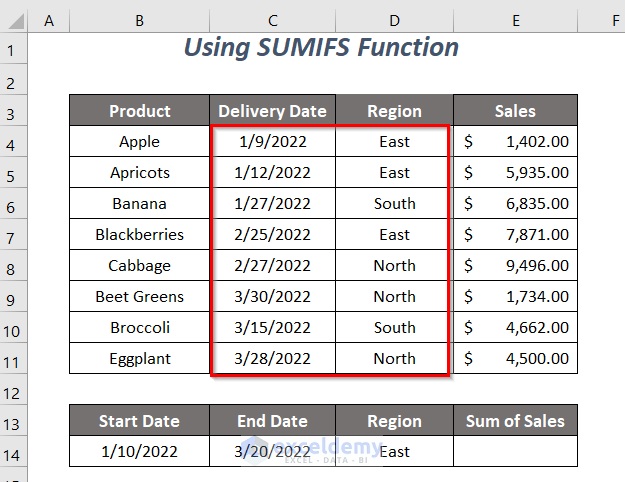Select the Blackberries product cell
This screenshot has width=625, height=482.
coord(139,235)
